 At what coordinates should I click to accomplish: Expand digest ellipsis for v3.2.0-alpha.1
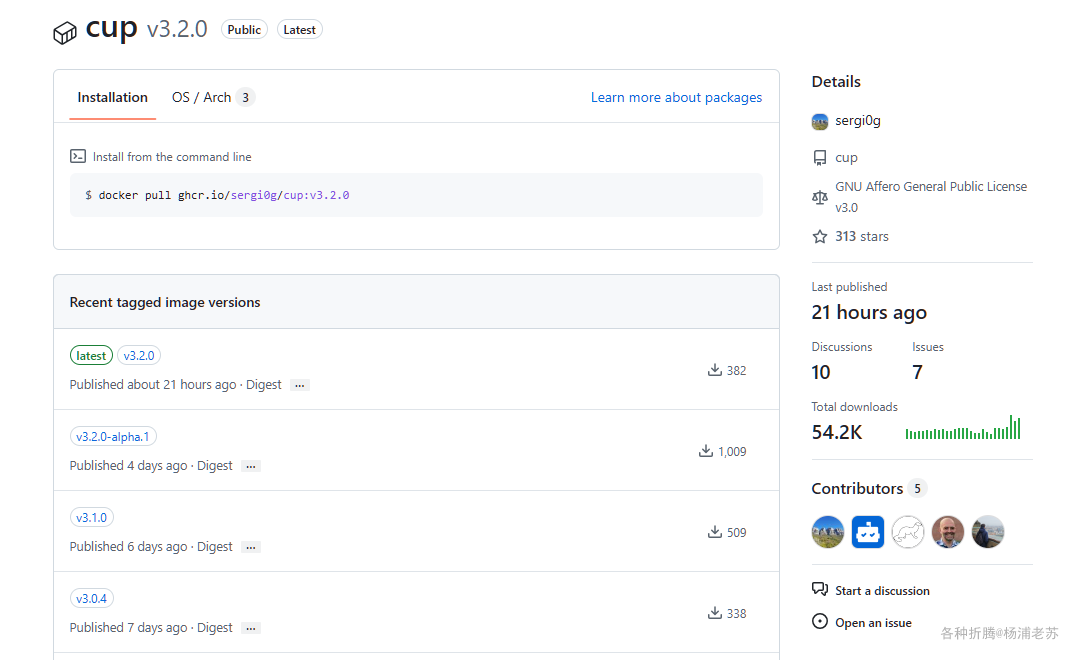pyautogui.click(x=251, y=466)
